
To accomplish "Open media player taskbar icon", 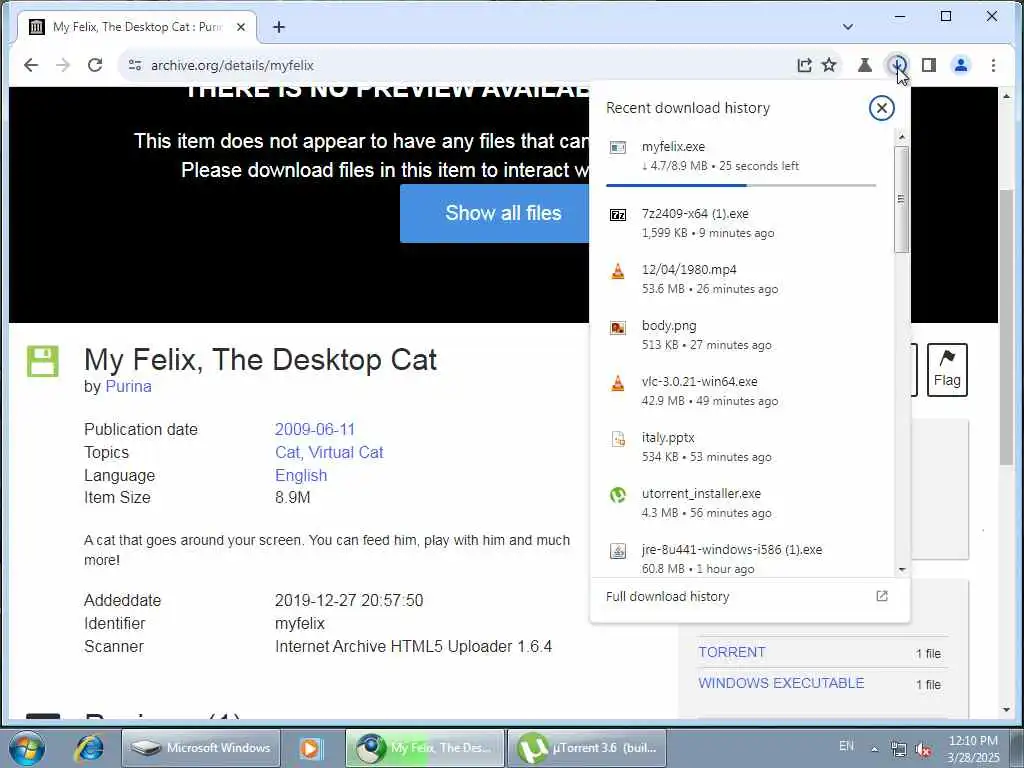I will (x=311, y=748).
